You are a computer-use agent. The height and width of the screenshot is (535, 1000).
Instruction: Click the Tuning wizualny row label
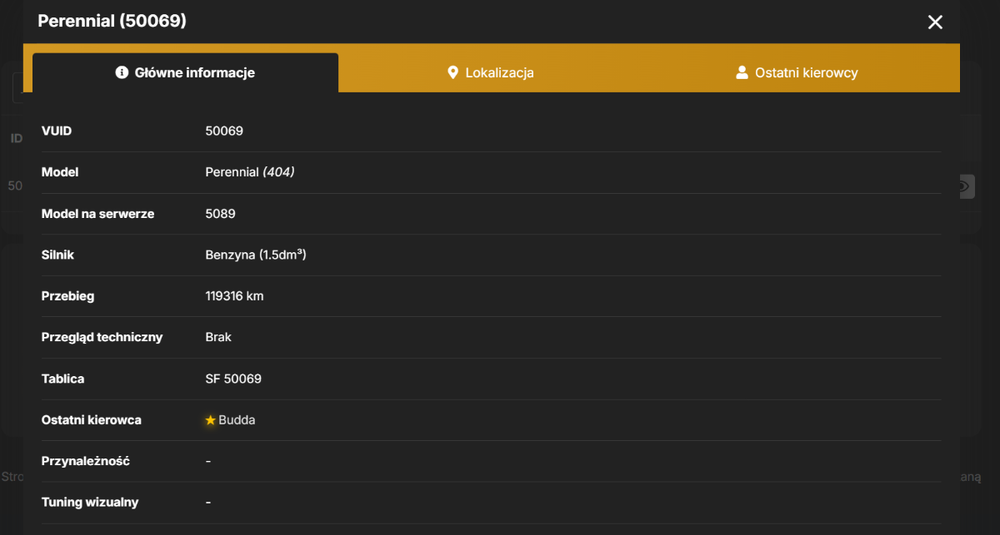(90, 502)
